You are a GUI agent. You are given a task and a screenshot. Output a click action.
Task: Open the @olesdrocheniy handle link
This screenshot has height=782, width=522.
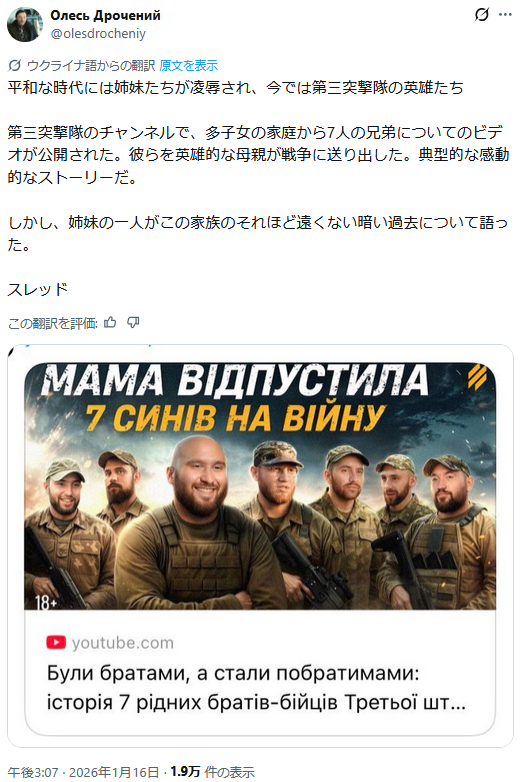(98, 33)
